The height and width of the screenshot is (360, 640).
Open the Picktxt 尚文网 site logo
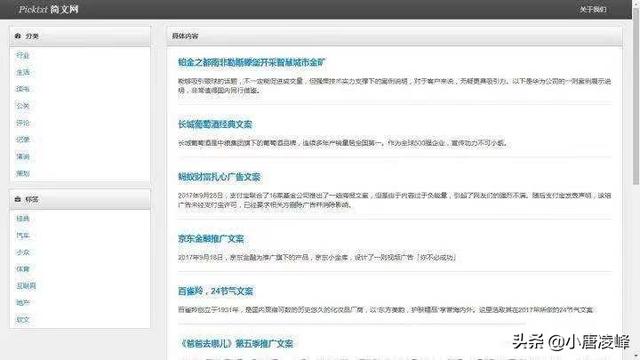(x=49, y=9)
